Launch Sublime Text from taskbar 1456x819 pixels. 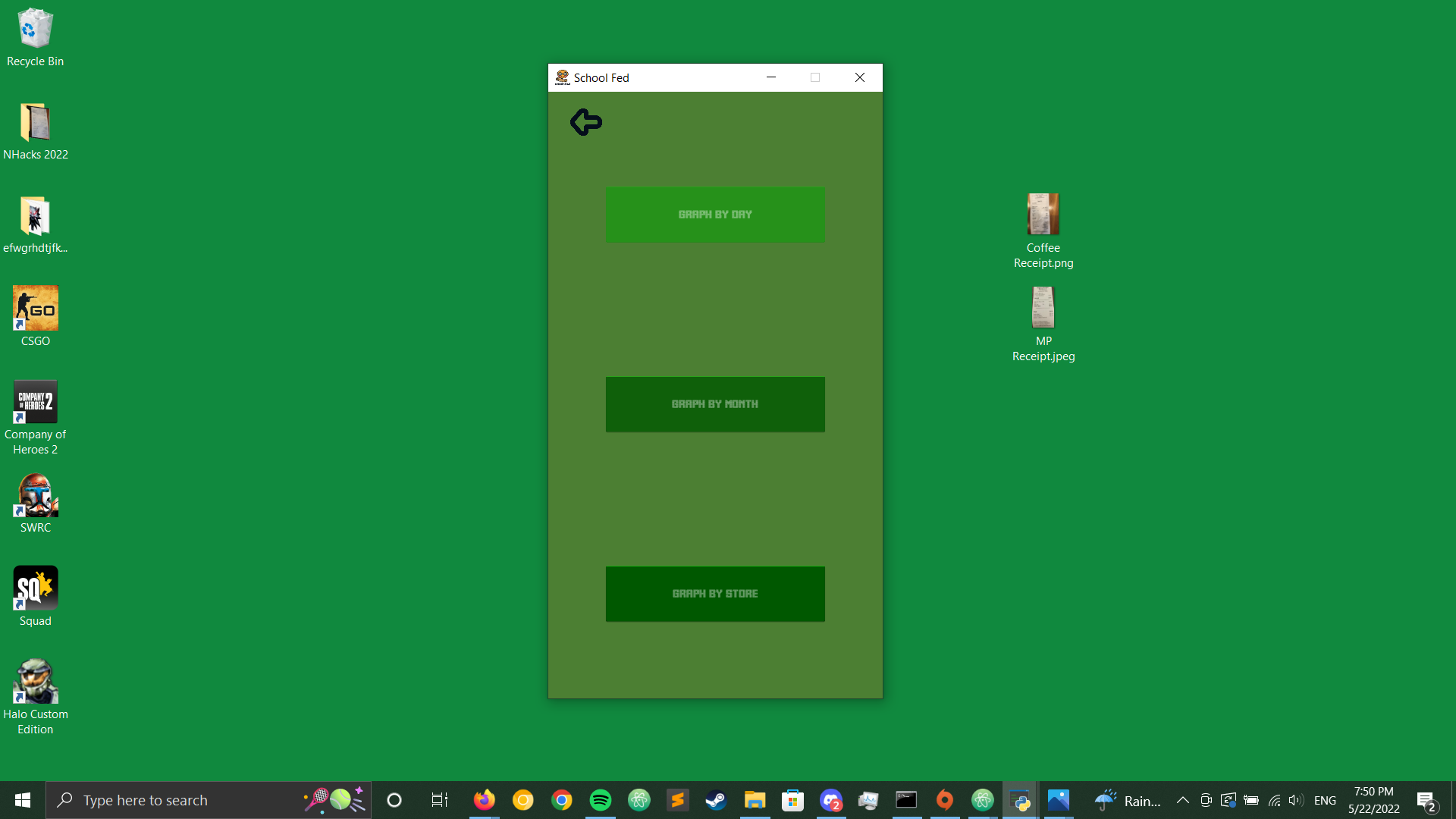pyautogui.click(x=677, y=800)
